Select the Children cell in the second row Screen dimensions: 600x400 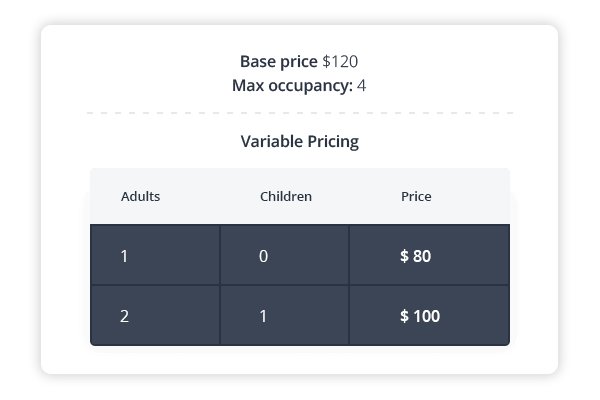click(284, 316)
